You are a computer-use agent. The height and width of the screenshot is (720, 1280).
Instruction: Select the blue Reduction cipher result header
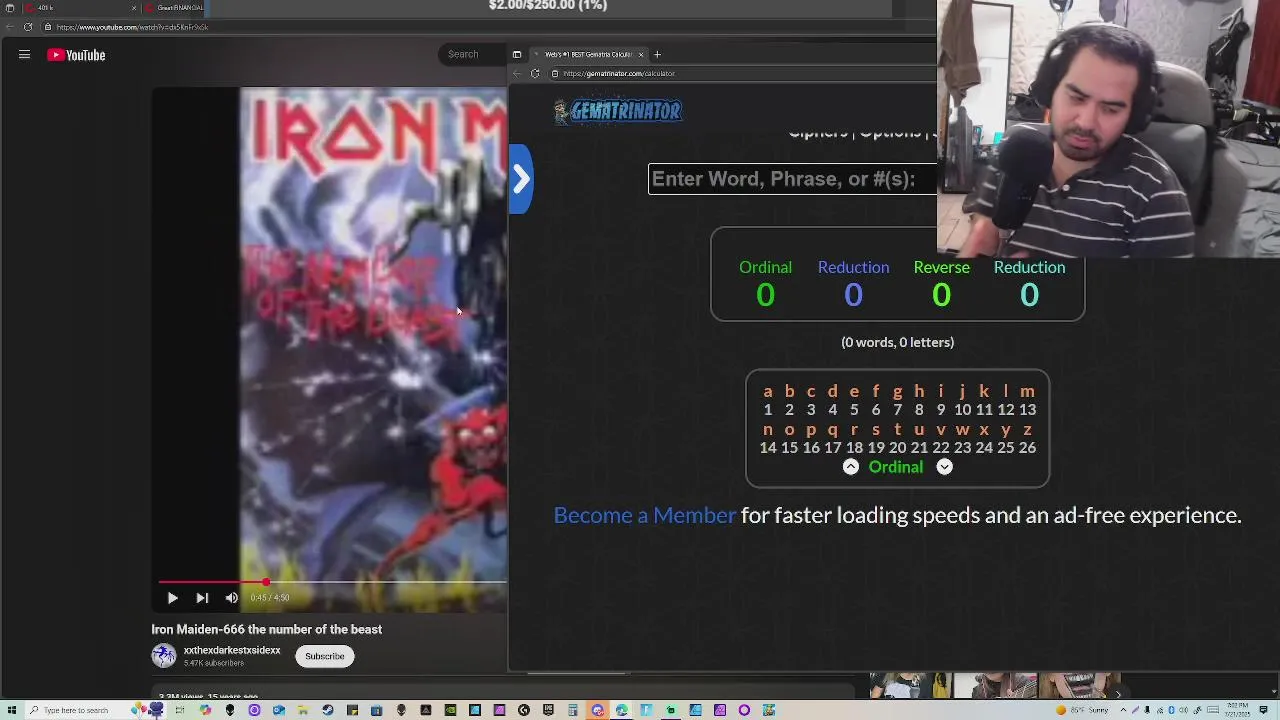click(x=853, y=267)
